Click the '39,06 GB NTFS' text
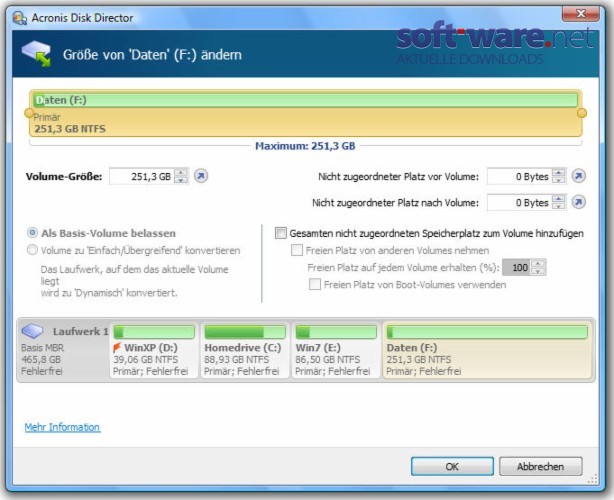The width and height of the screenshot is (614, 500). coord(146,359)
